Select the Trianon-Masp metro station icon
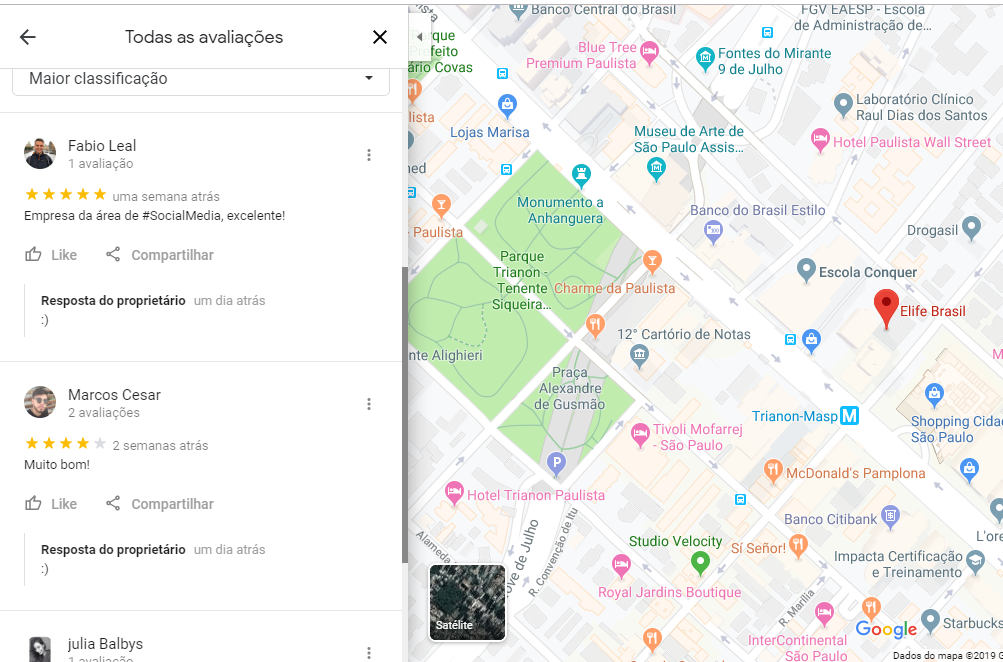Viewport: 1003px width, 662px height. 850,415
